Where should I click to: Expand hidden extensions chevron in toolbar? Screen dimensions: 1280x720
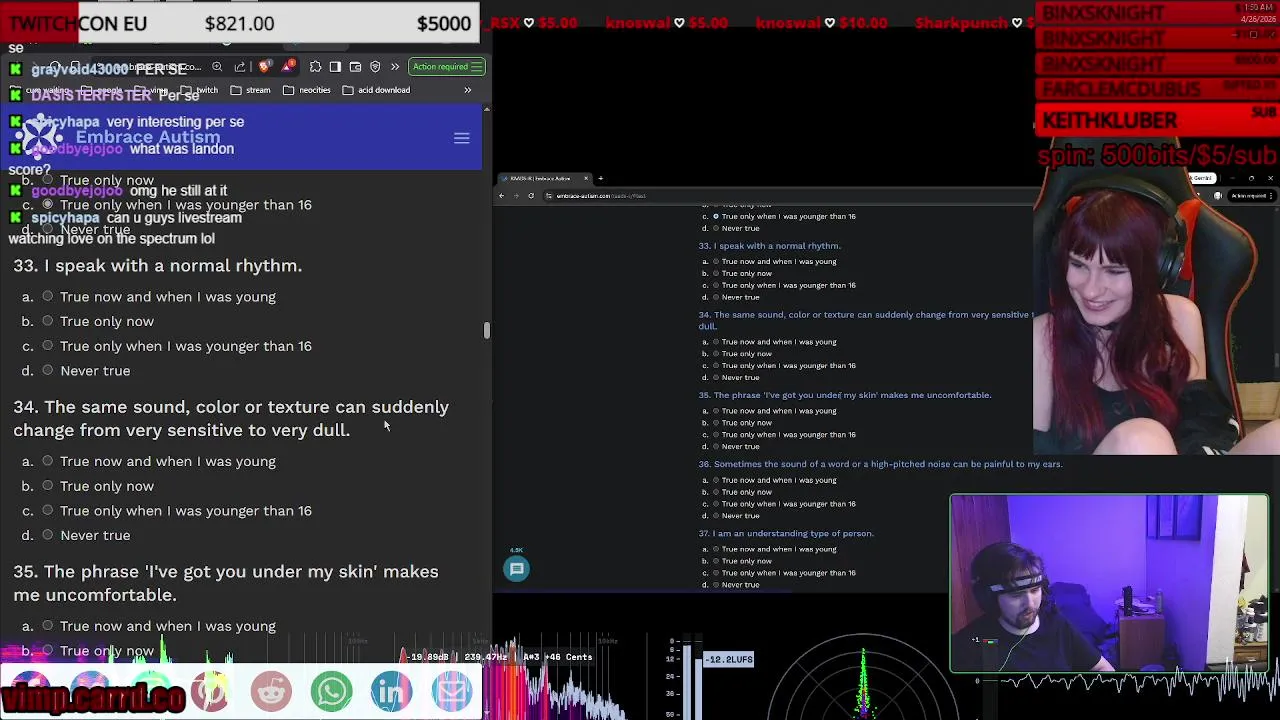click(395, 67)
